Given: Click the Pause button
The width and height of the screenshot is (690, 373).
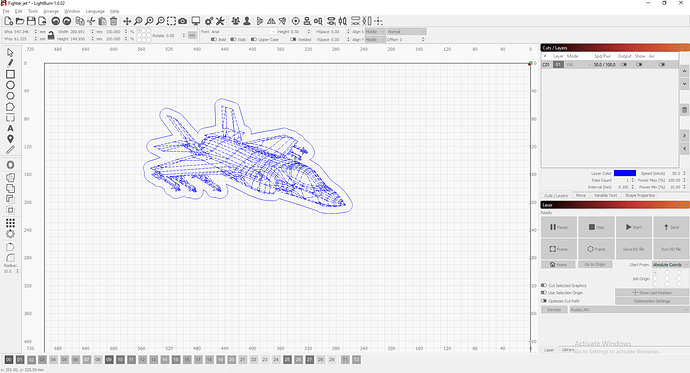Looking at the screenshot, I should coord(559,227).
